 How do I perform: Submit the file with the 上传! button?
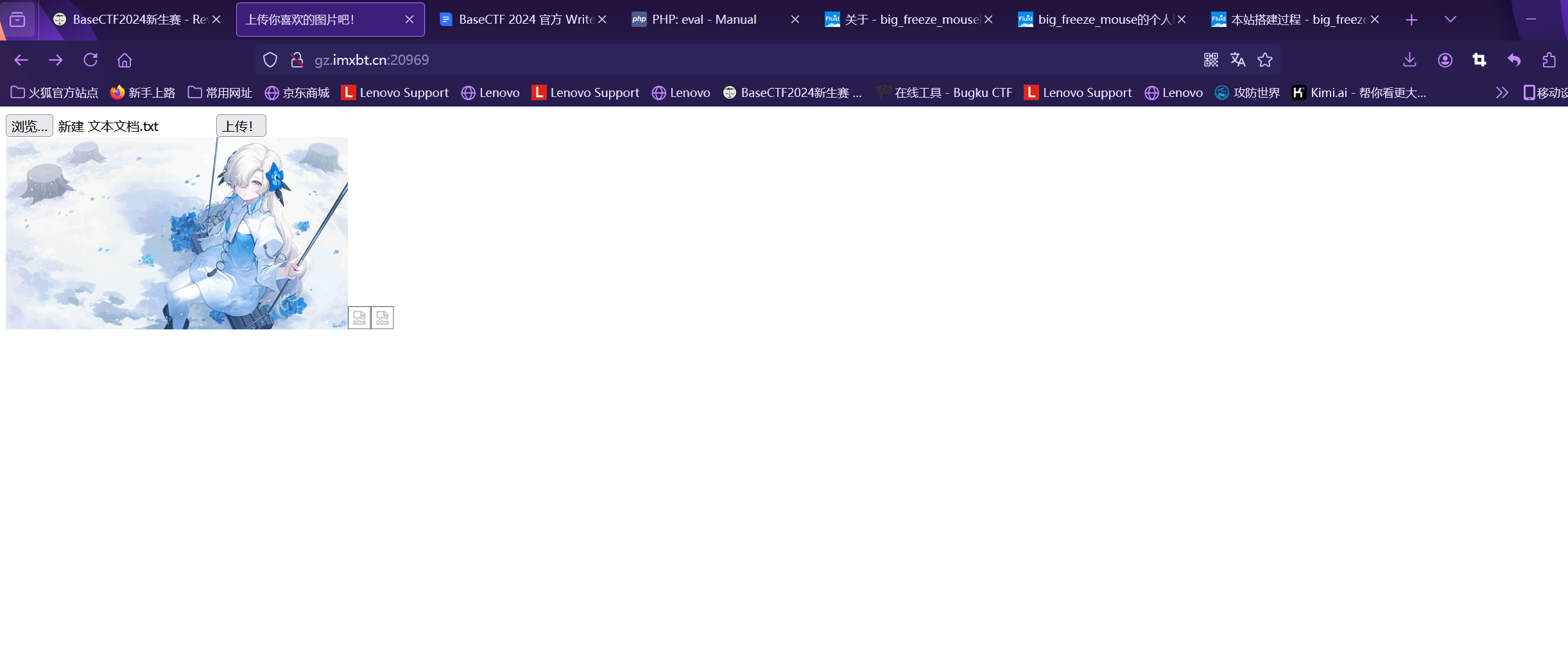tap(241, 126)
